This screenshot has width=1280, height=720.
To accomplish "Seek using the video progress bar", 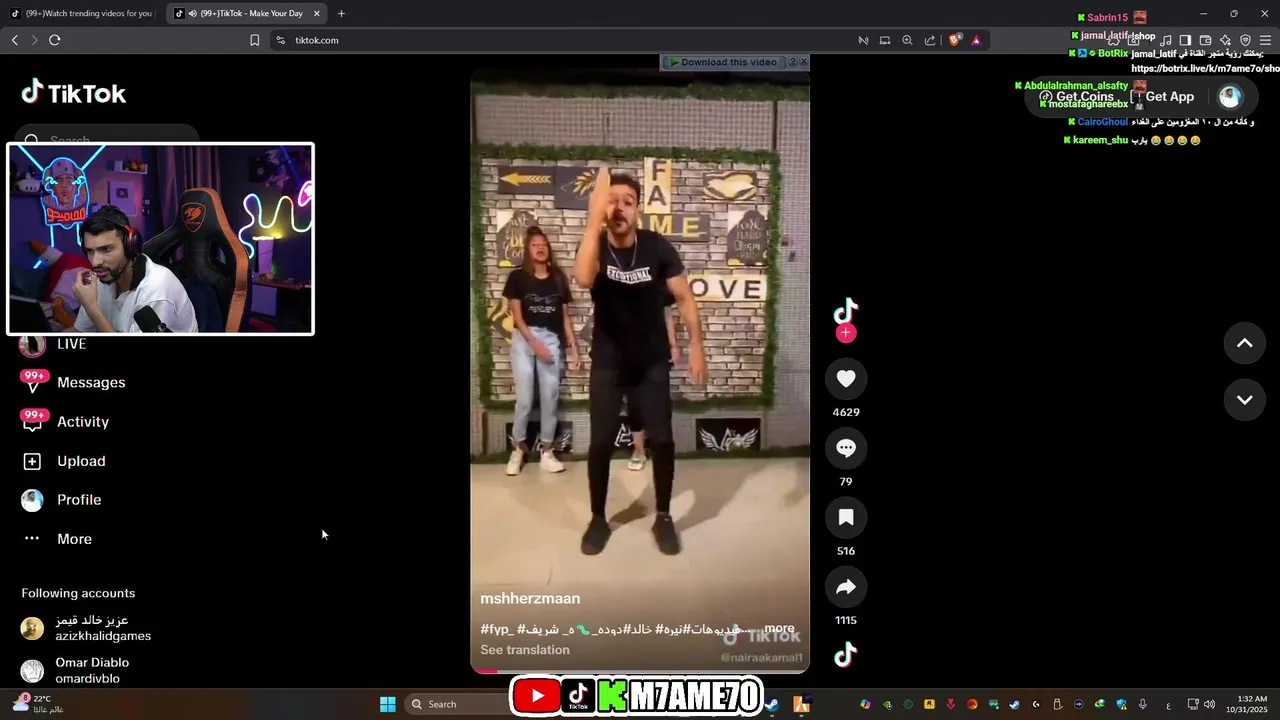I will (x=640, y=671).
